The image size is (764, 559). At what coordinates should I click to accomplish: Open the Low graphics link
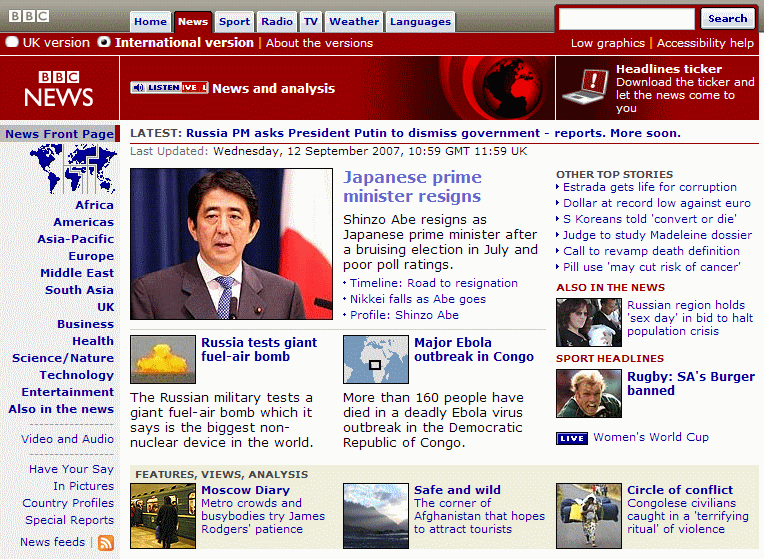coord(608,43)
